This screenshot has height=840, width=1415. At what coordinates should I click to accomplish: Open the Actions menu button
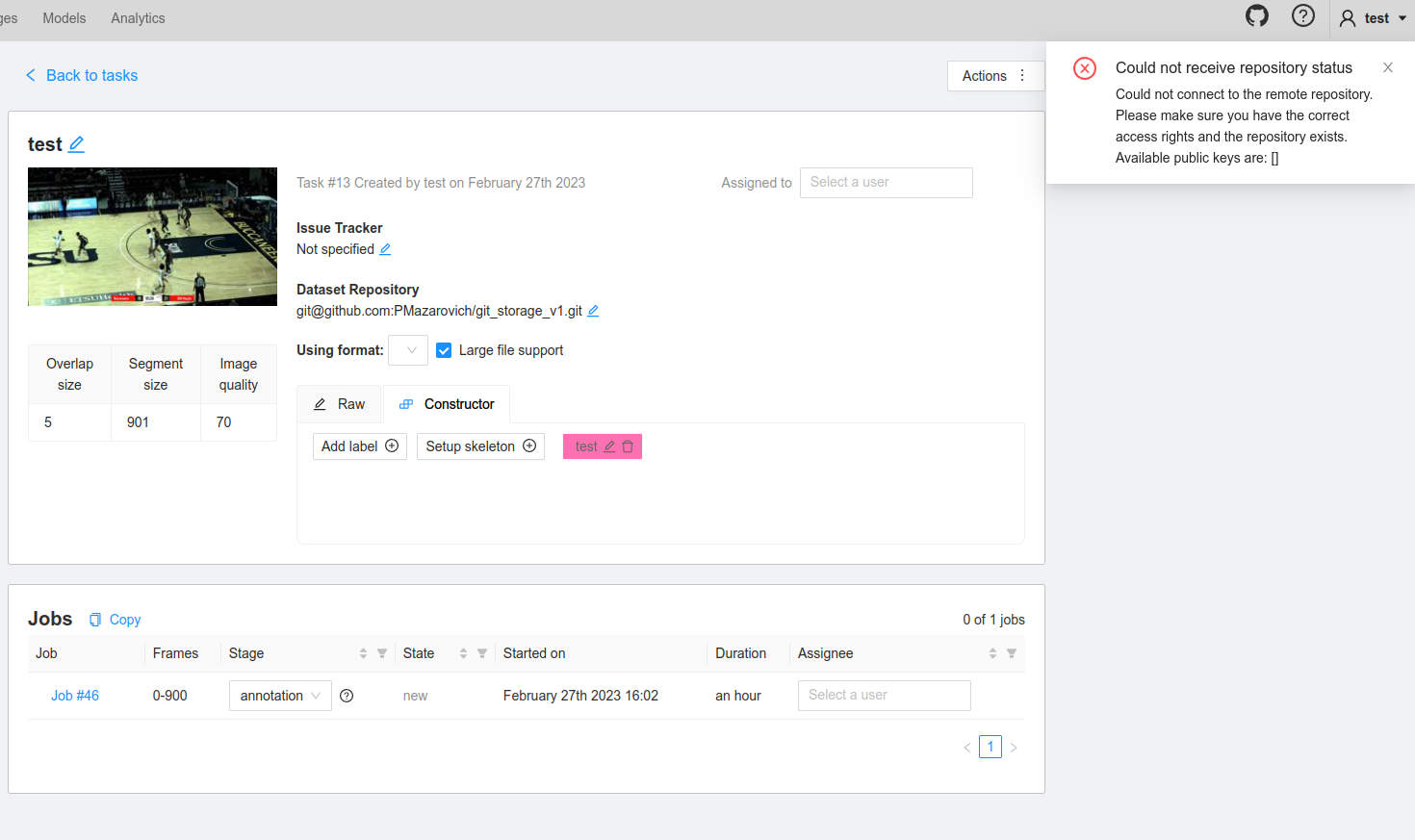coord(995,76)
